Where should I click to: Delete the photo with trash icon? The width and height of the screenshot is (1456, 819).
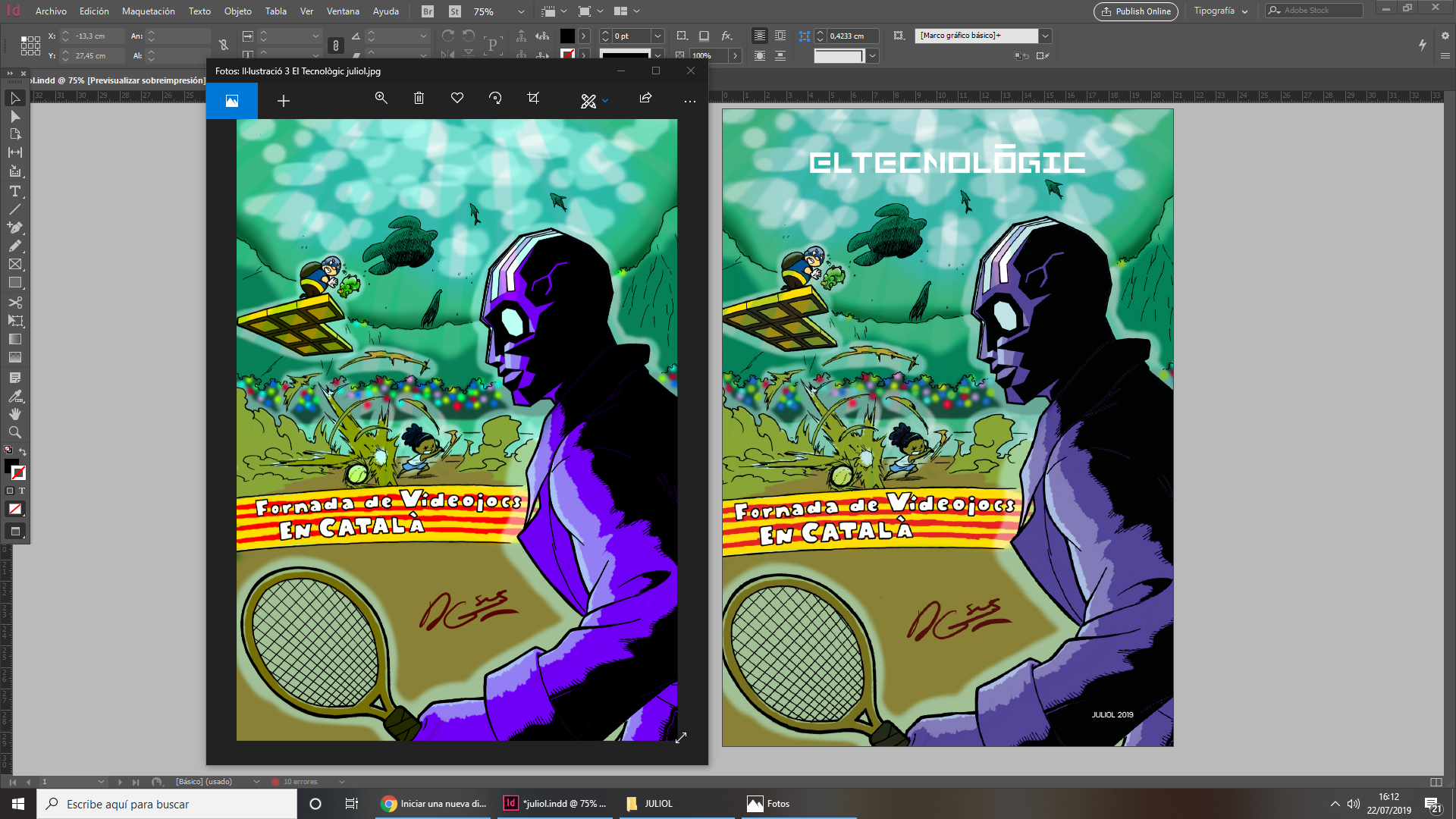click(x=419, y=99)
